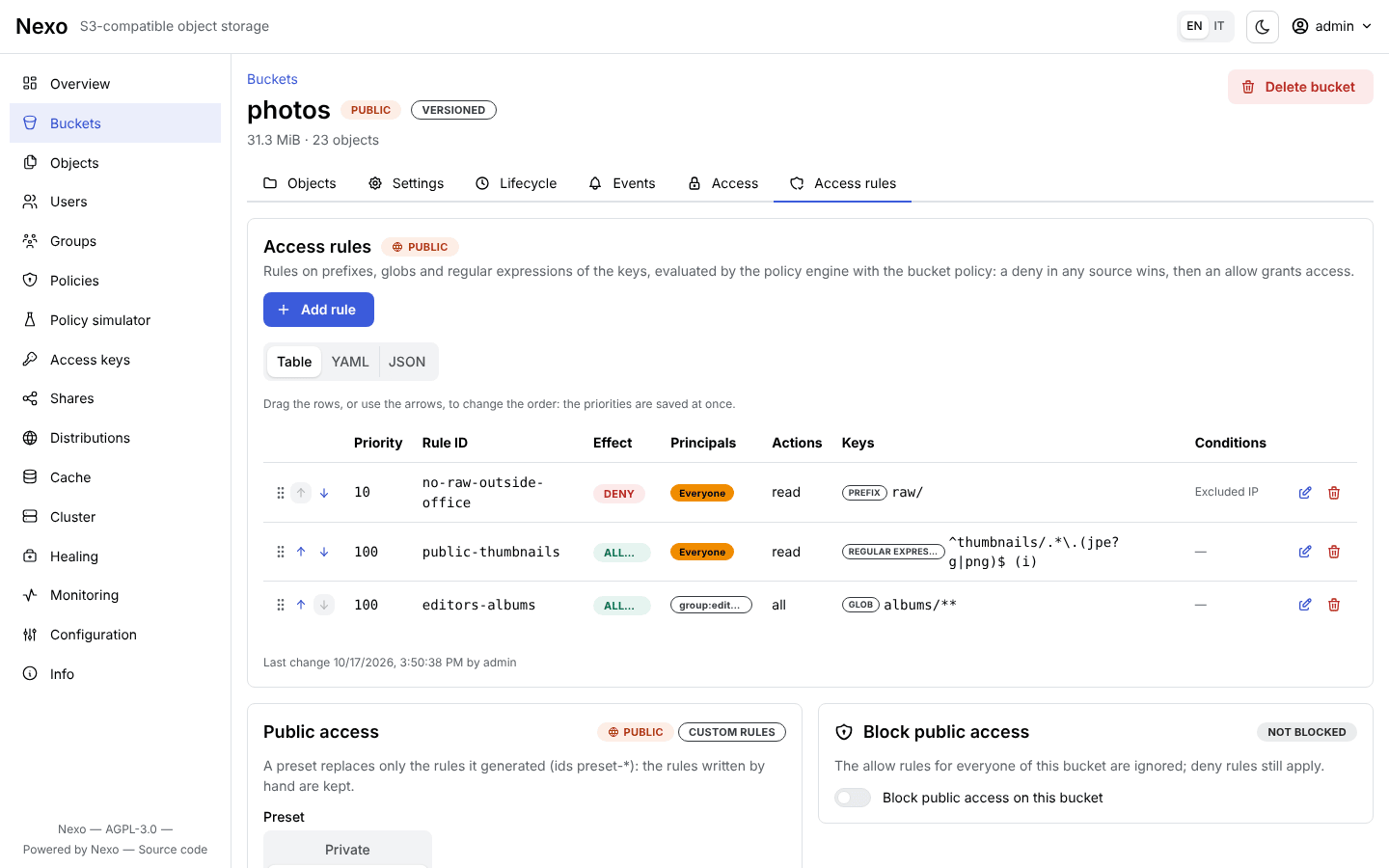
Task: Toggle dark mode with moon icon
Action: [1263, 27]
